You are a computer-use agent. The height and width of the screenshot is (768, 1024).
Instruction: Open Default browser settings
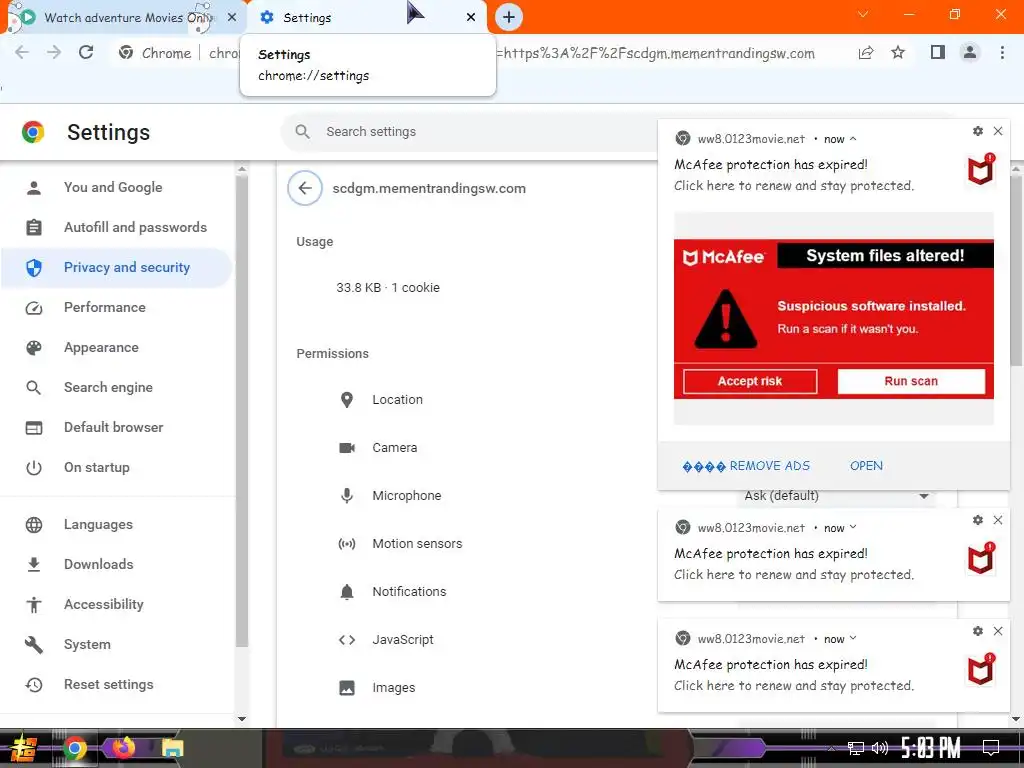click(116, 427)
